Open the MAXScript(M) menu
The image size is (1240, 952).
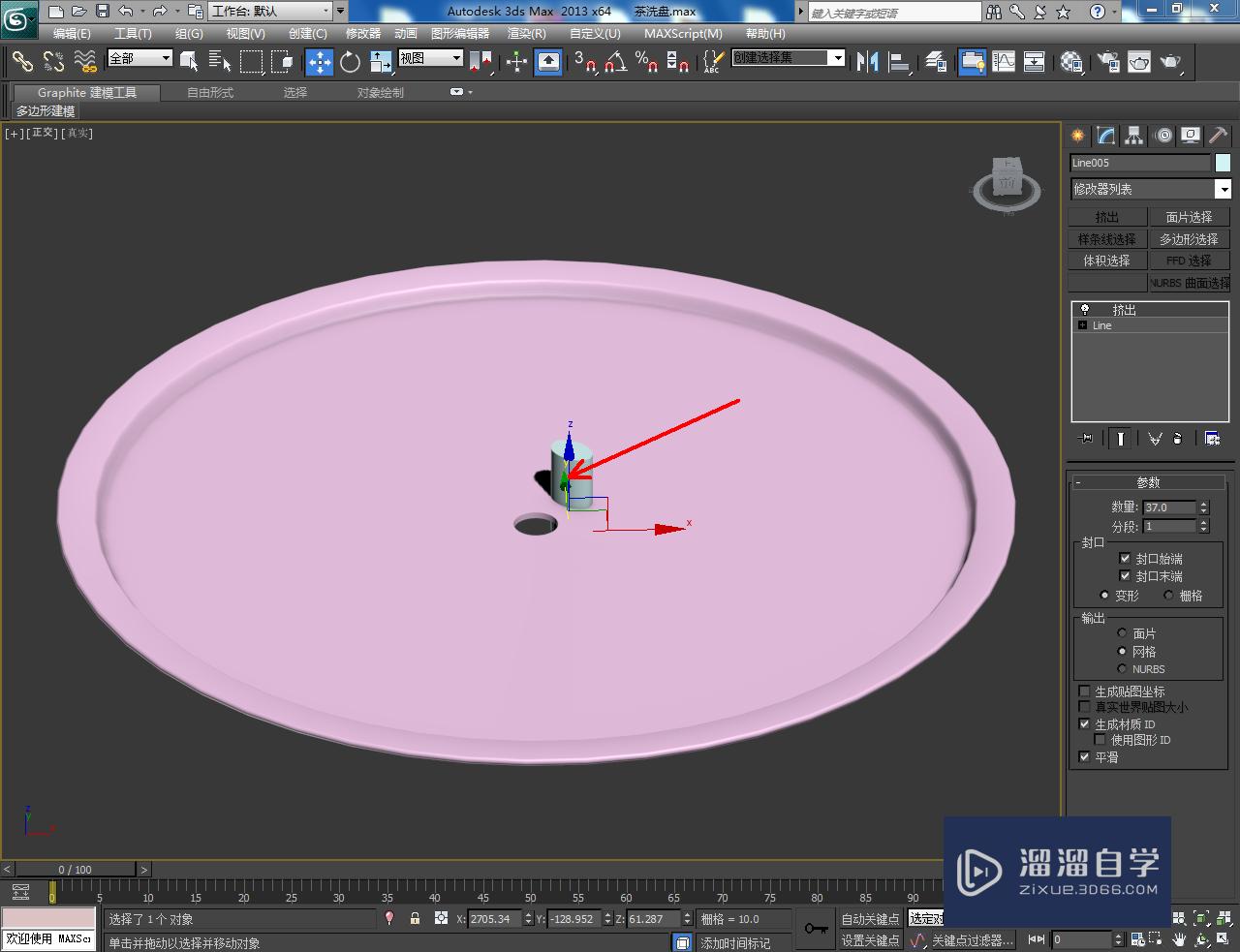pyautogui.click(x=683, y=33)
